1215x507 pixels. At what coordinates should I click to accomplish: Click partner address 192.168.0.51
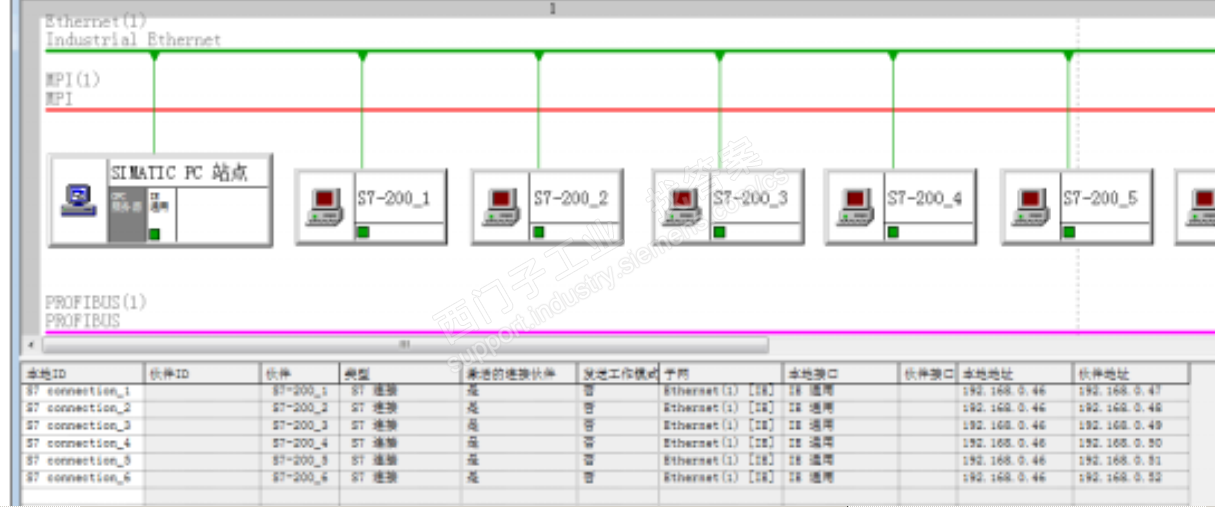[1119, 461]
